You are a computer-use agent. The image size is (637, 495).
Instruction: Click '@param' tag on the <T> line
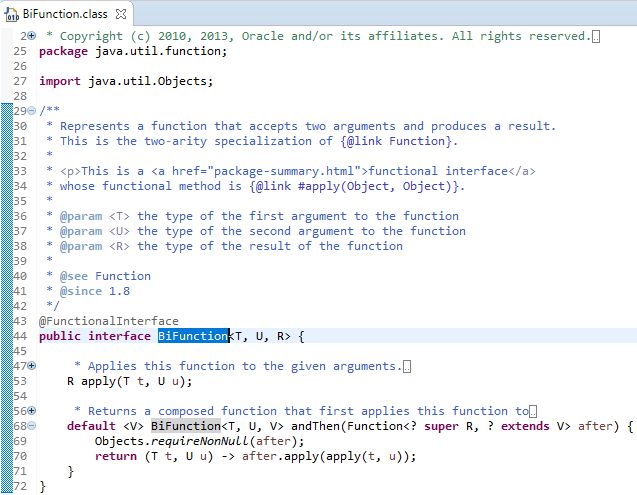[81, 216]
